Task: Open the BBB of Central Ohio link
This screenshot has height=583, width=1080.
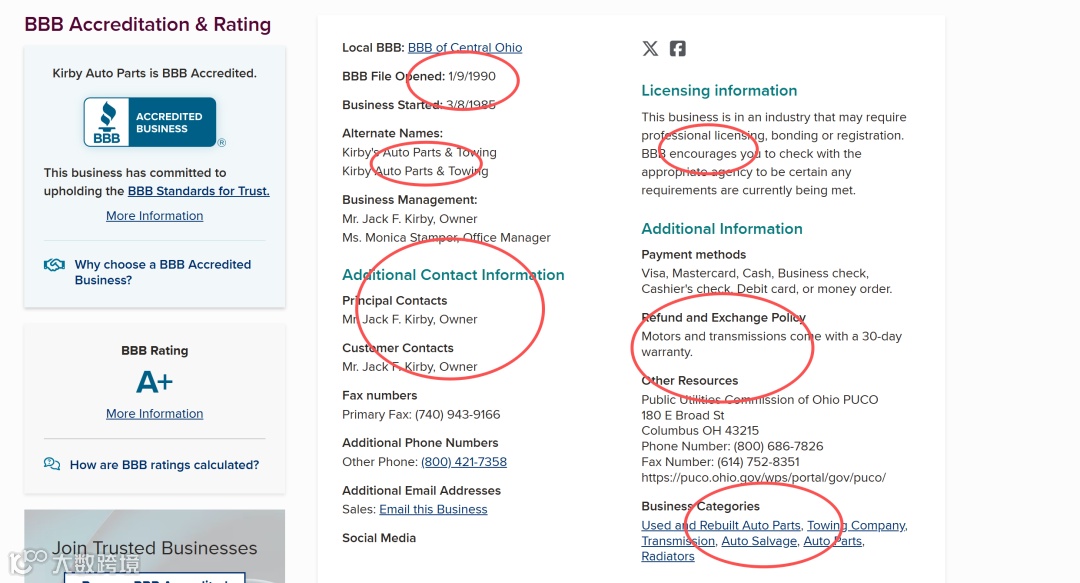Action: [x=465, y=47]
